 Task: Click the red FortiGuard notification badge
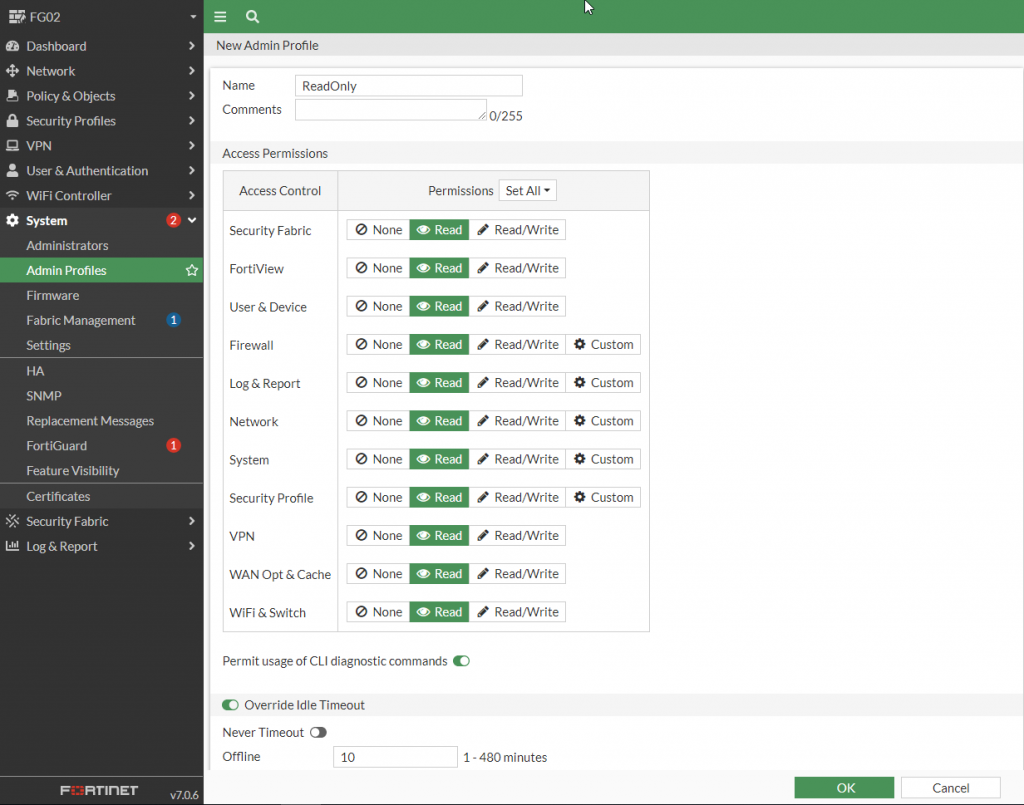[173, 446]
